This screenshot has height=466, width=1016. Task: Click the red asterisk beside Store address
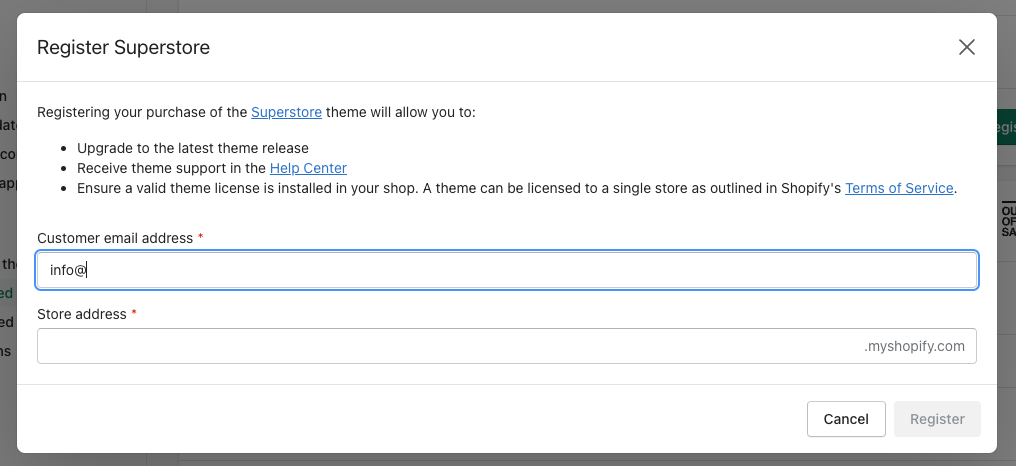point(134,314)
